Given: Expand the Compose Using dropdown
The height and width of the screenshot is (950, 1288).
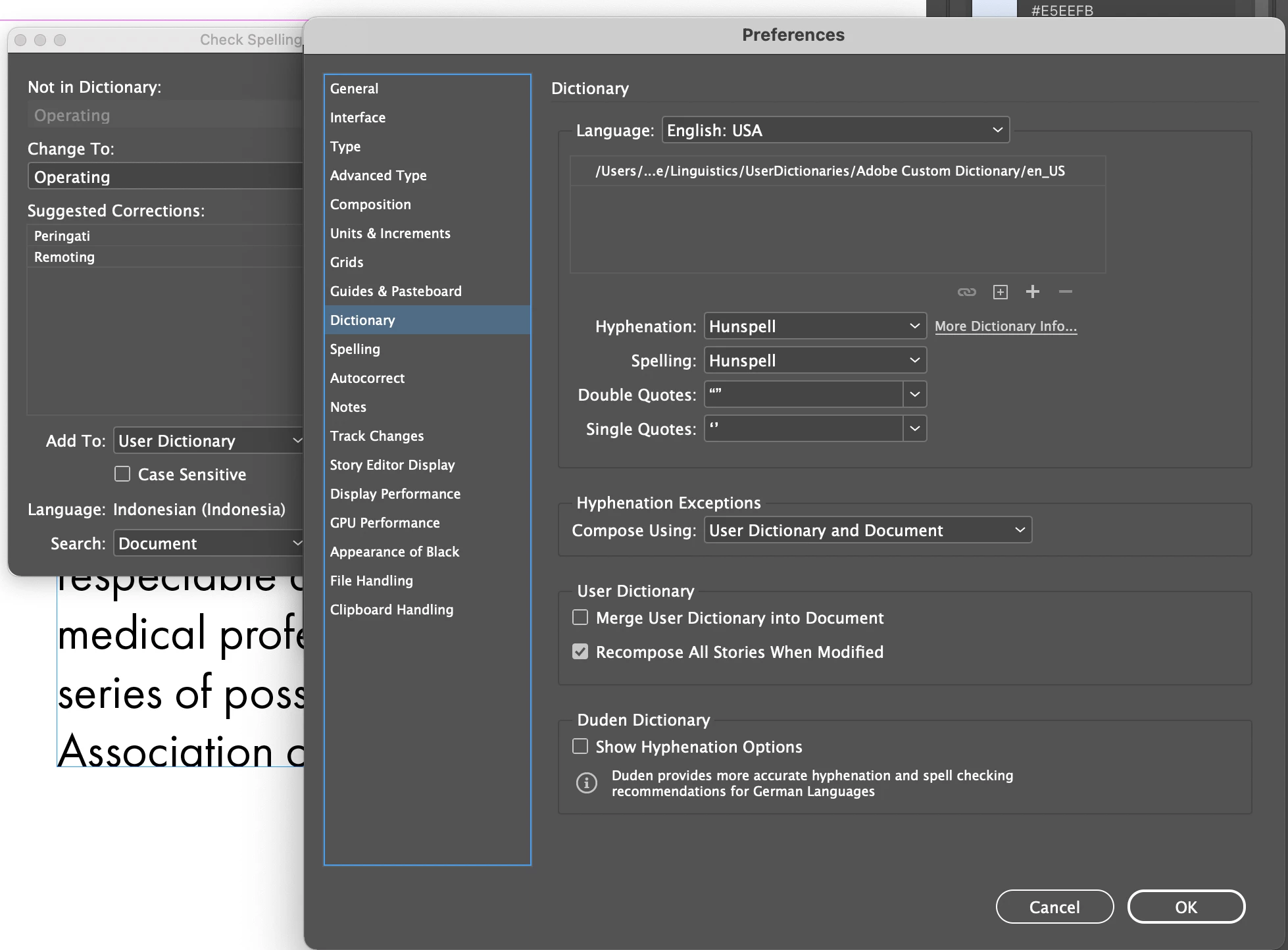Looking at the screenshot, I should click(x=867, y=530).
